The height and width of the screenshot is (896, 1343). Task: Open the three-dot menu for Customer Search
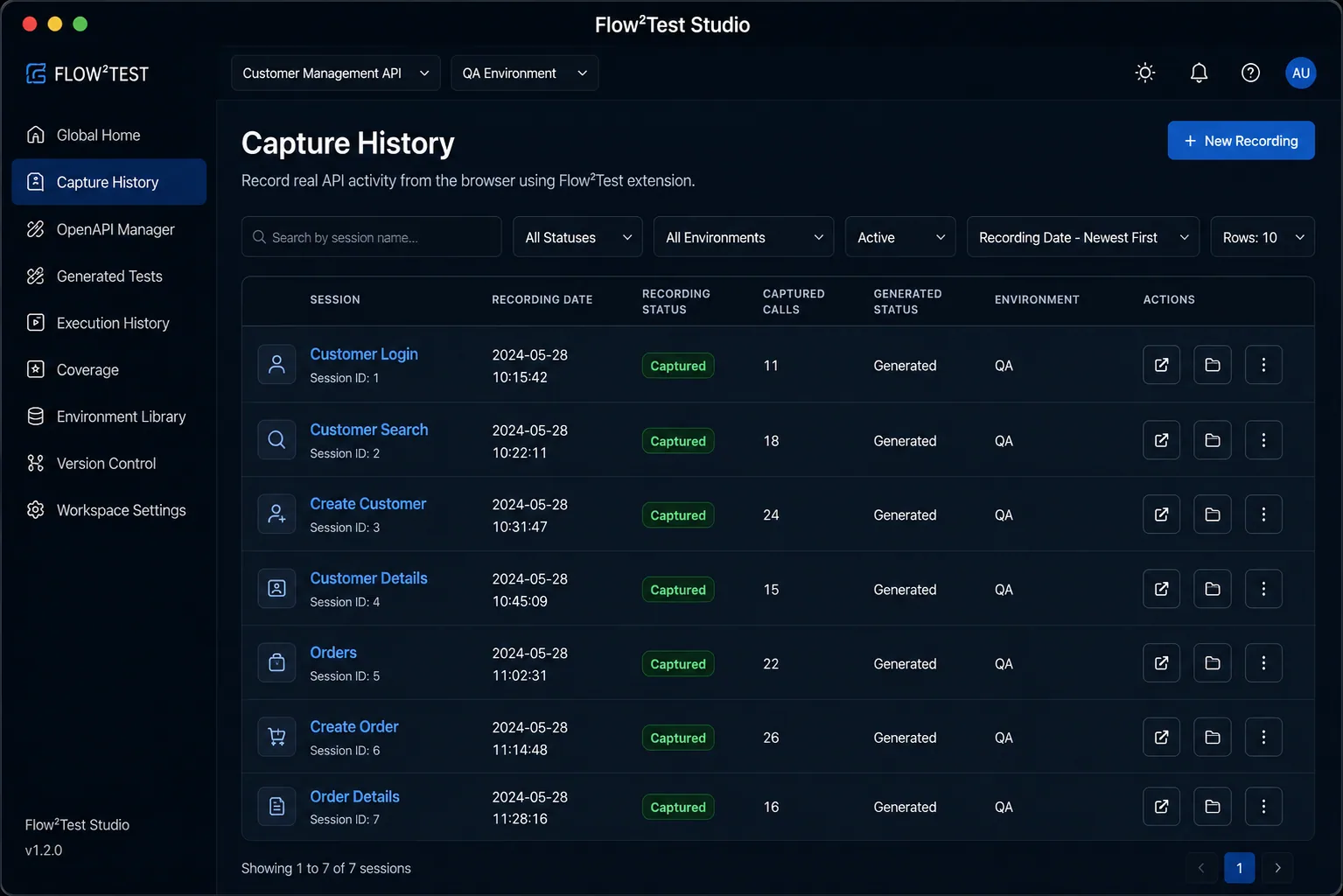click(1263, 440)
